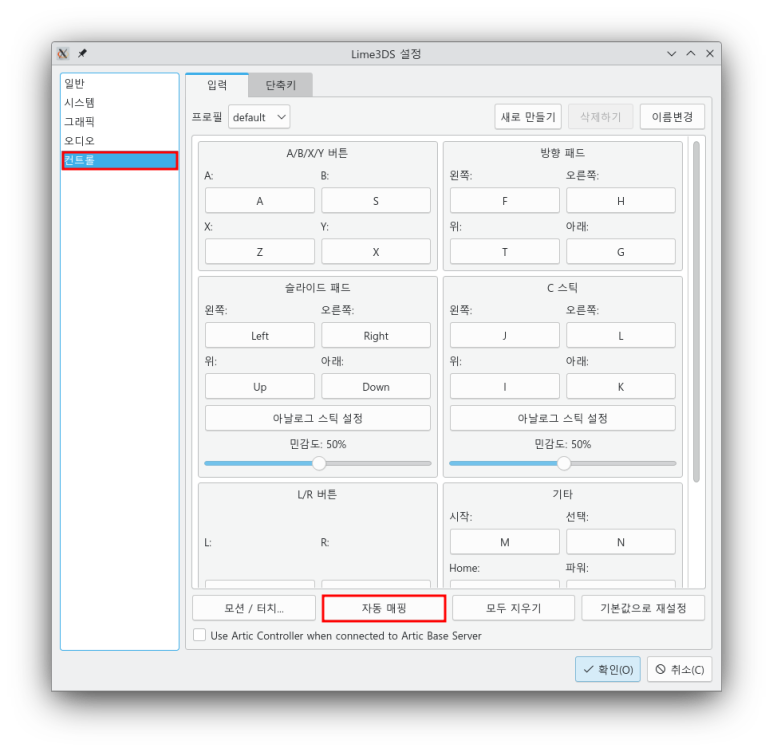Rebind slide pad Up mapping
The height and width of the screenshot is (752, 773).
pos(260,387)
